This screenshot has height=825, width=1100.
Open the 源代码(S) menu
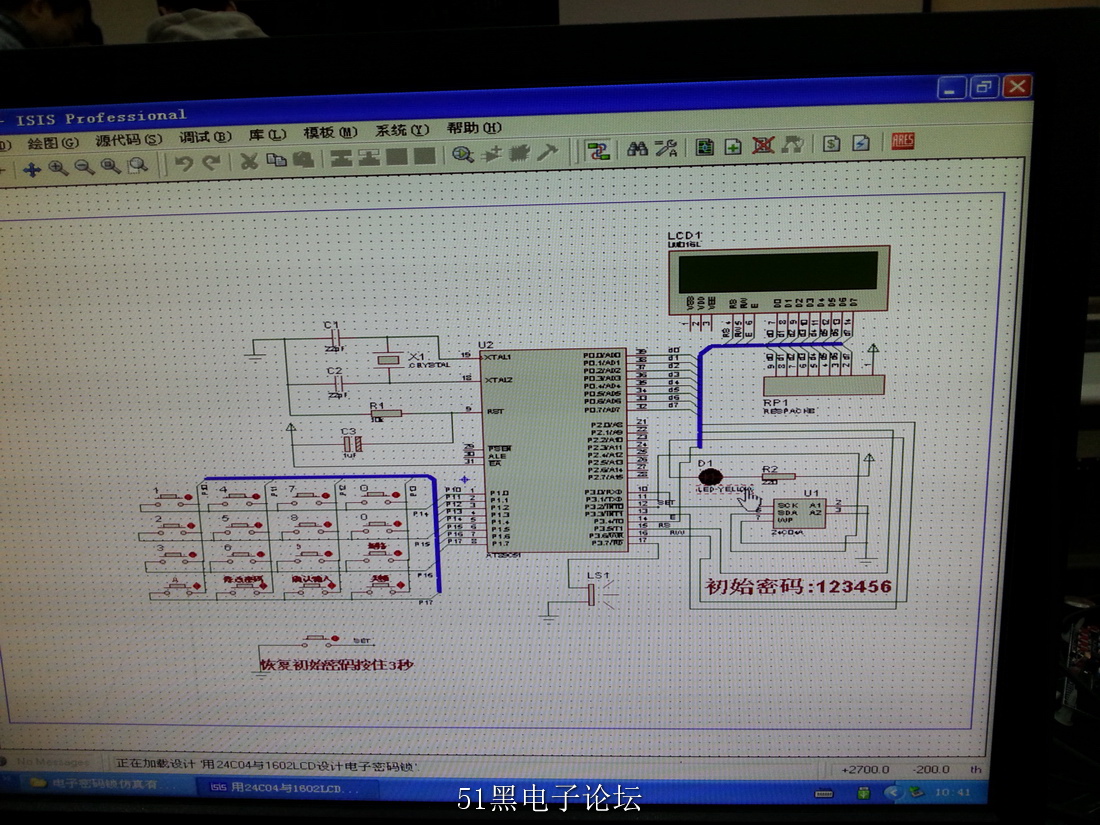tap(128, 140)
